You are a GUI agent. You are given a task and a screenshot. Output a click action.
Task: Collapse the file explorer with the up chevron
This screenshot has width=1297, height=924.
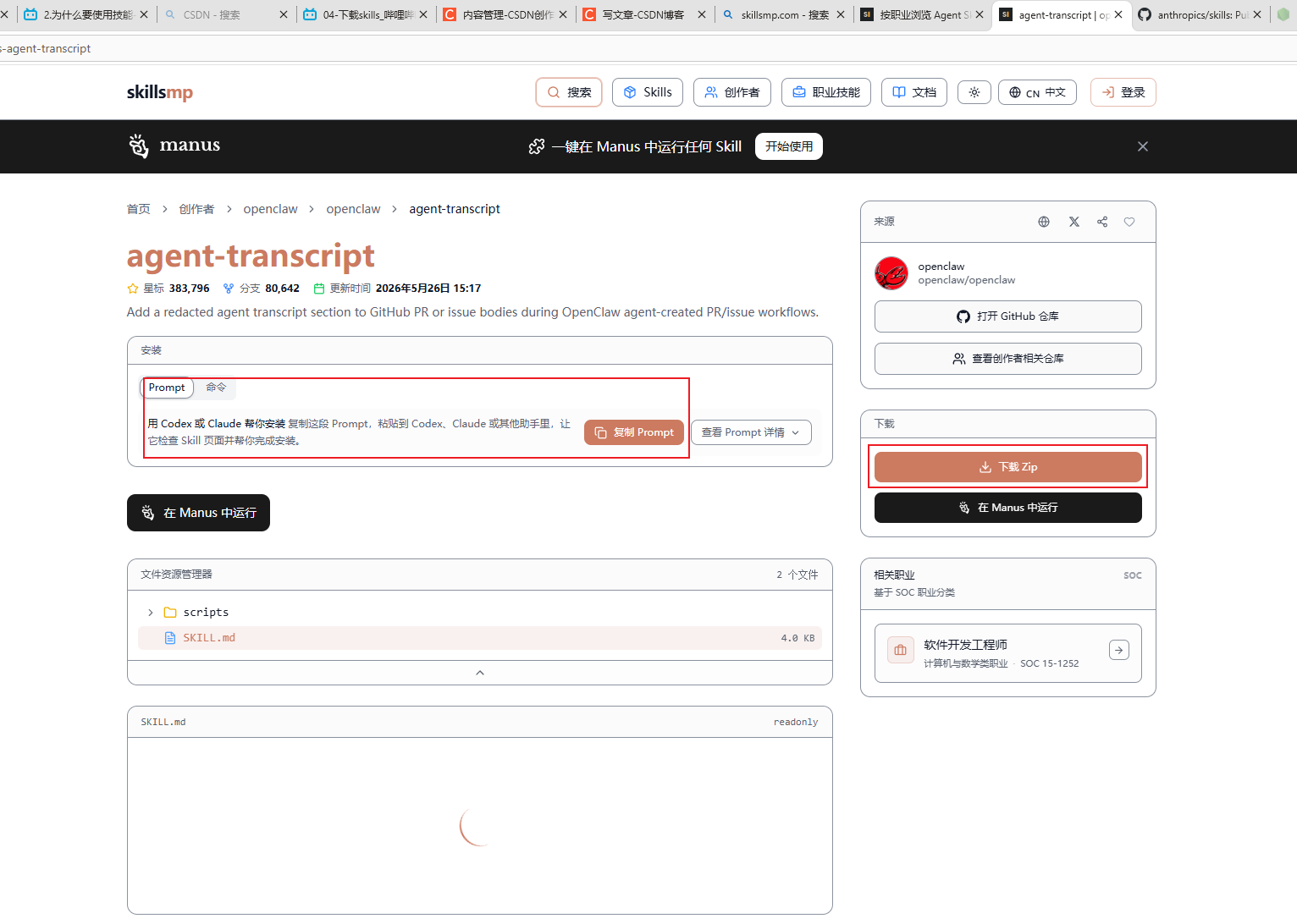point(480,673)
